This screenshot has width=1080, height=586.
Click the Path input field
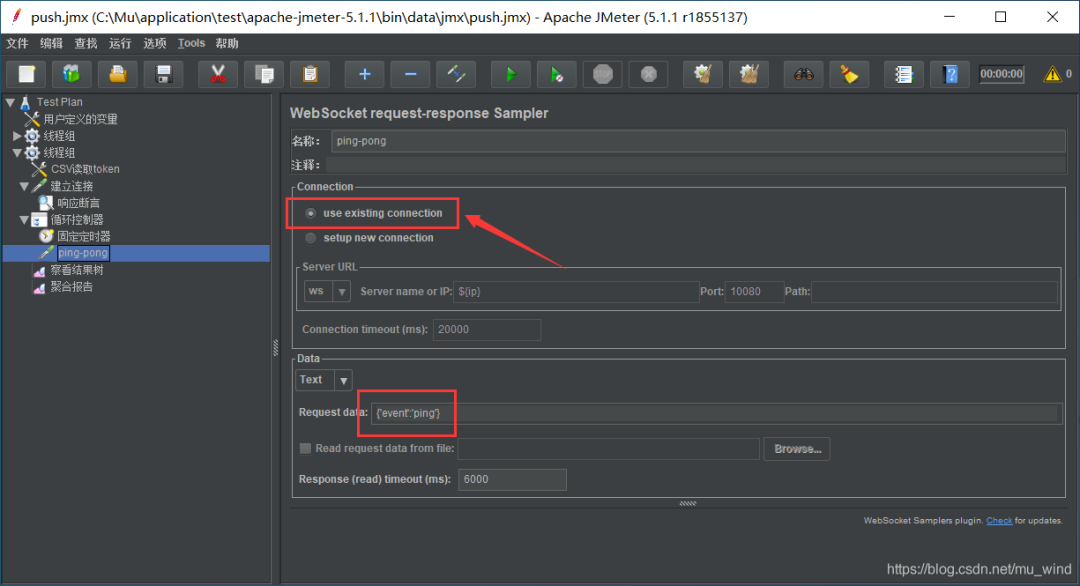(x=934, y=291)
